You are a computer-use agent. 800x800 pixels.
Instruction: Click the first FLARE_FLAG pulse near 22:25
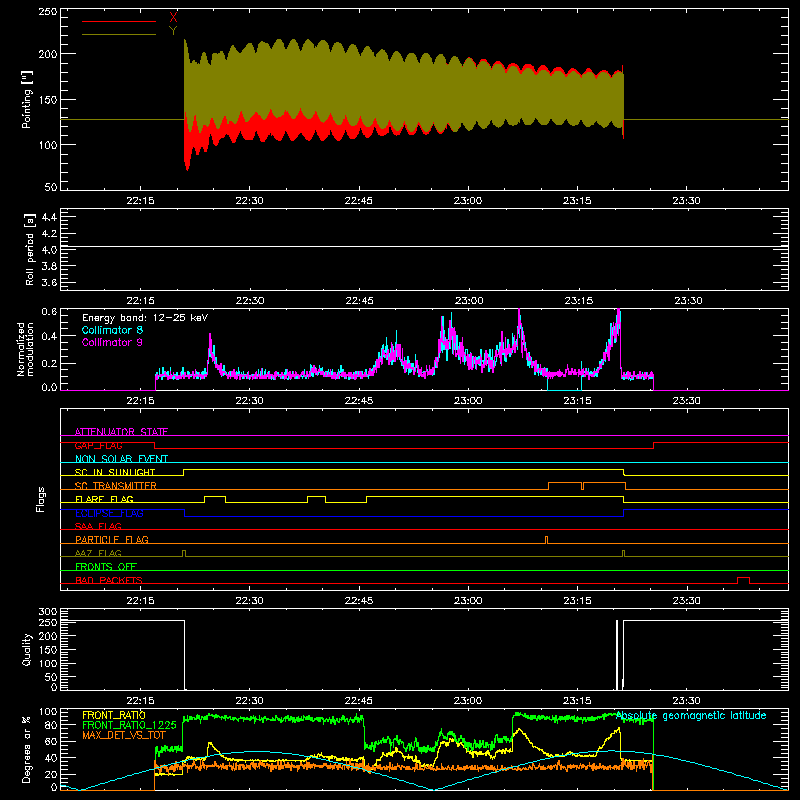pos(215,499)
